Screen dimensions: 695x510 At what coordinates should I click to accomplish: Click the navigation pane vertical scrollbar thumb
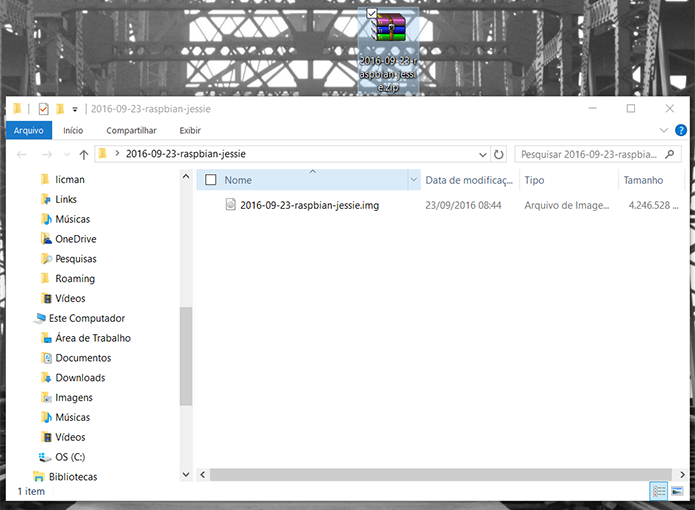[186, 356]
